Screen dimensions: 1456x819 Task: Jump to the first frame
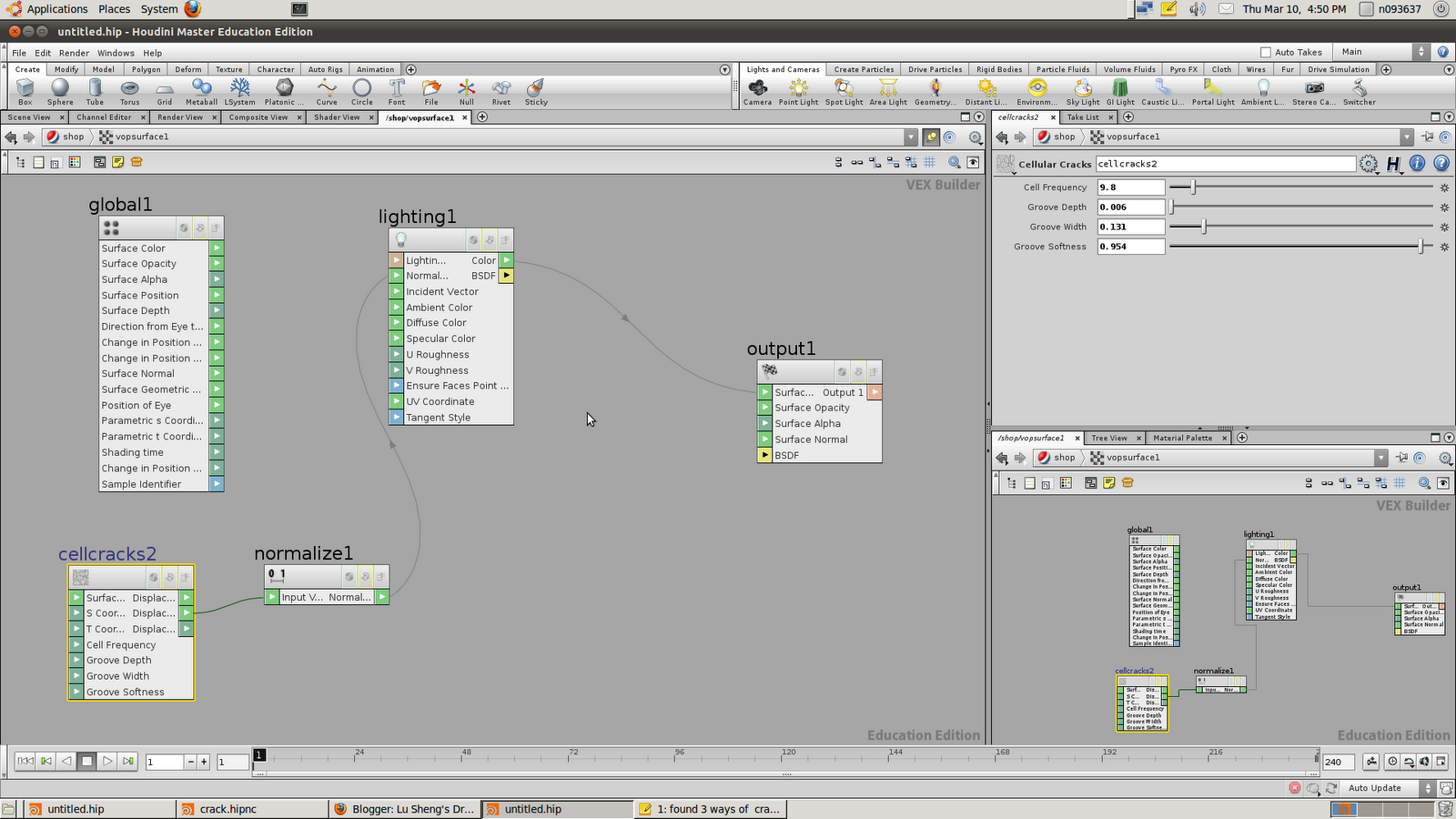coord(25,762)
